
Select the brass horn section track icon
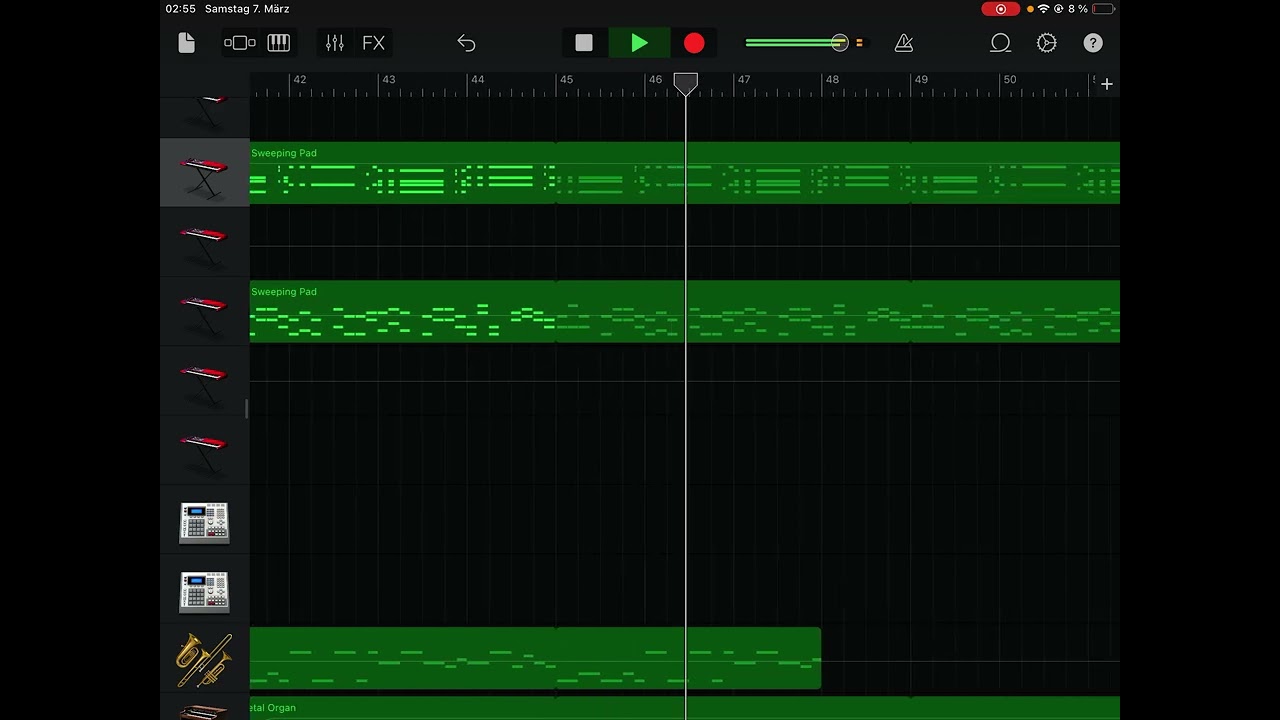click(x=204, y=658)
